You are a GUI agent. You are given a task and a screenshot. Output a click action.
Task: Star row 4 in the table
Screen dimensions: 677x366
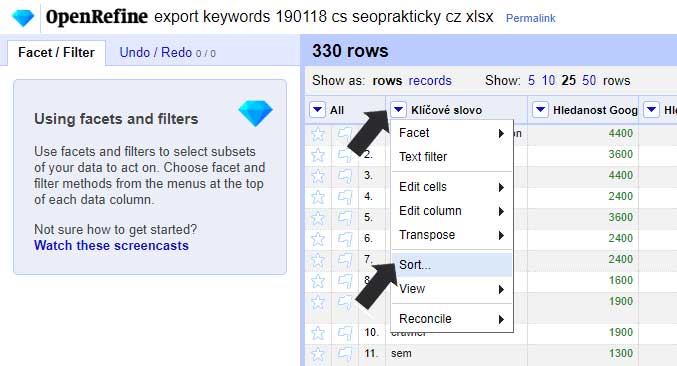(x=318, y=197)
